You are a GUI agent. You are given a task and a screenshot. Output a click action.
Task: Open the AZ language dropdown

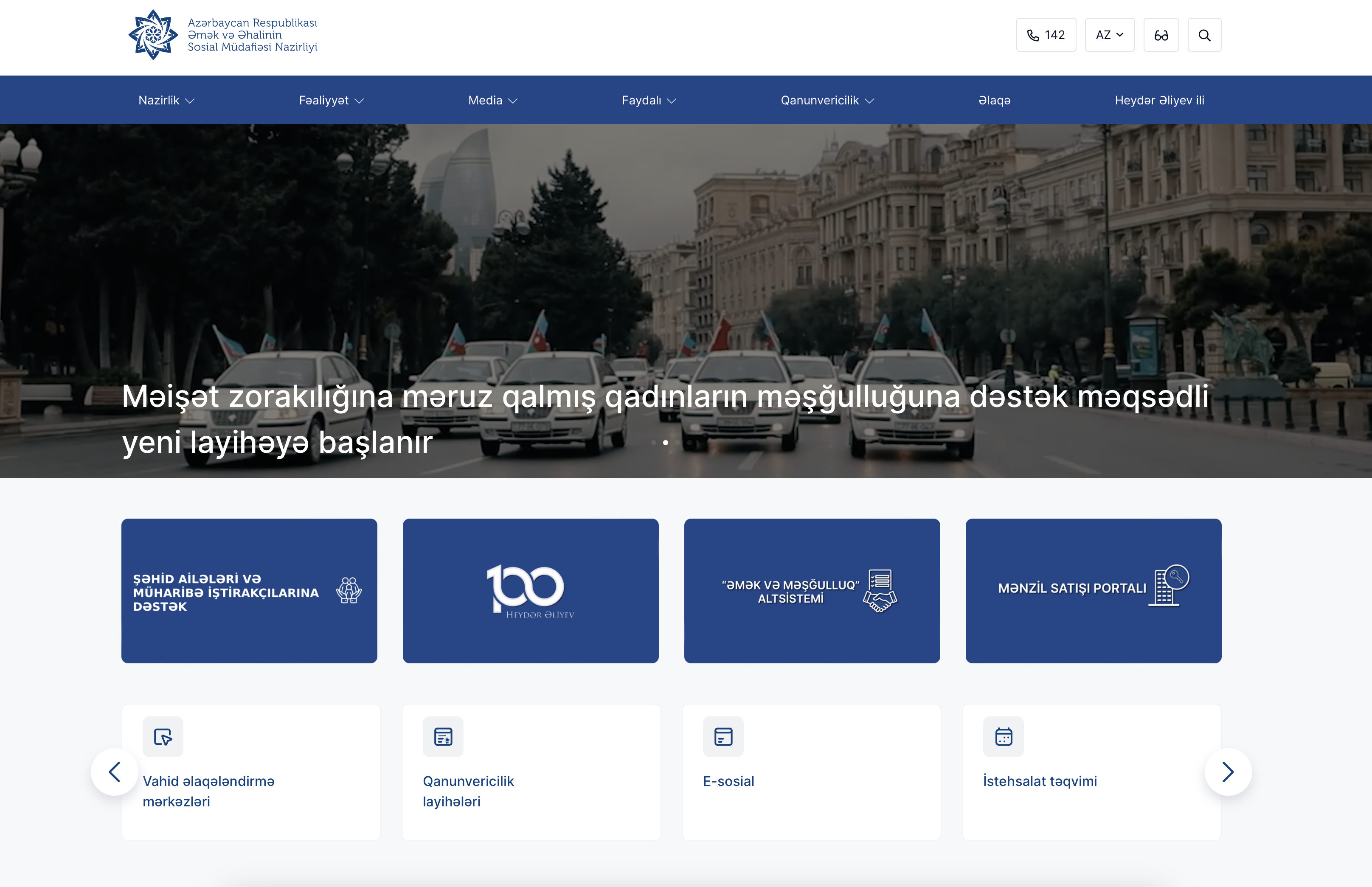tap(1109, 35)
